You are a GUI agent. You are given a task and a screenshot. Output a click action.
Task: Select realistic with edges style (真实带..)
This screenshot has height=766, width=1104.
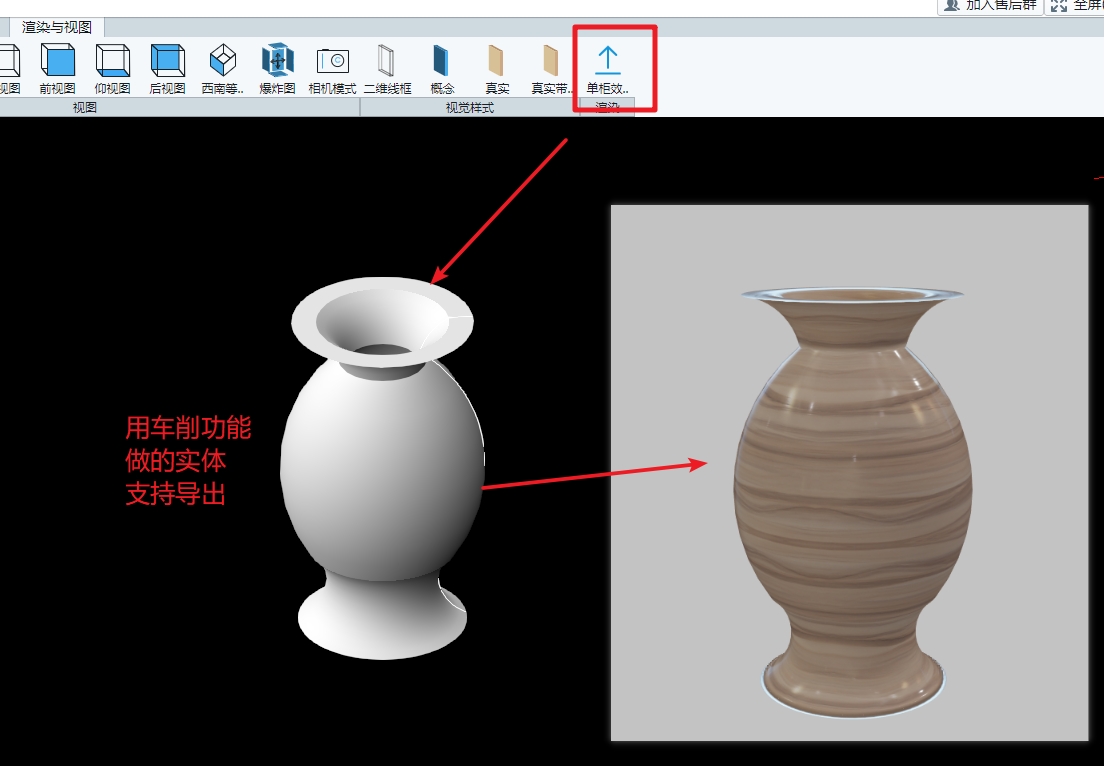tap(552, 68)
